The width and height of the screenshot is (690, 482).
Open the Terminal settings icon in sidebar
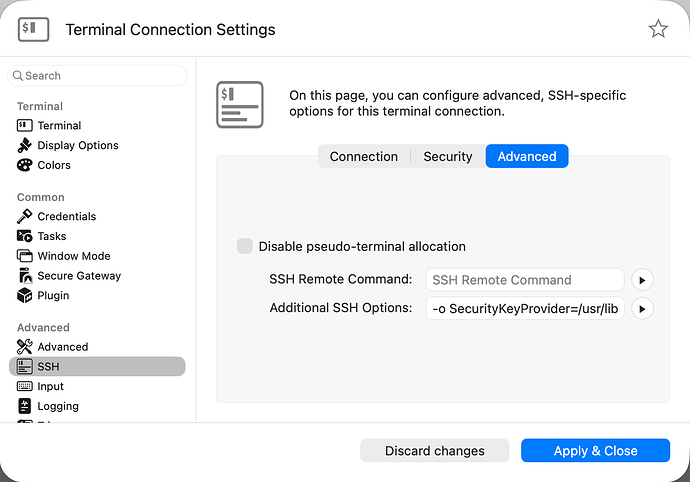tap(25, 125)
